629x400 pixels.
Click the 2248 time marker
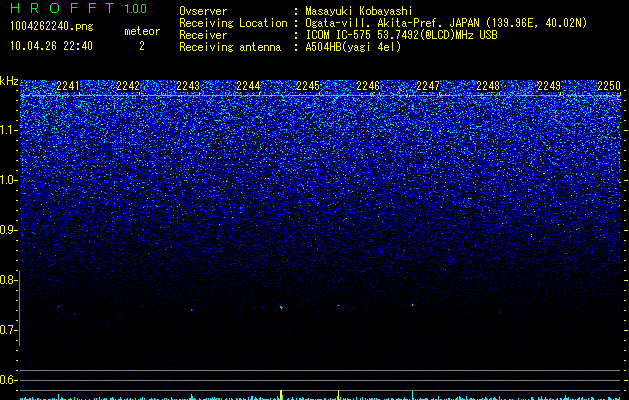(488, 86)
